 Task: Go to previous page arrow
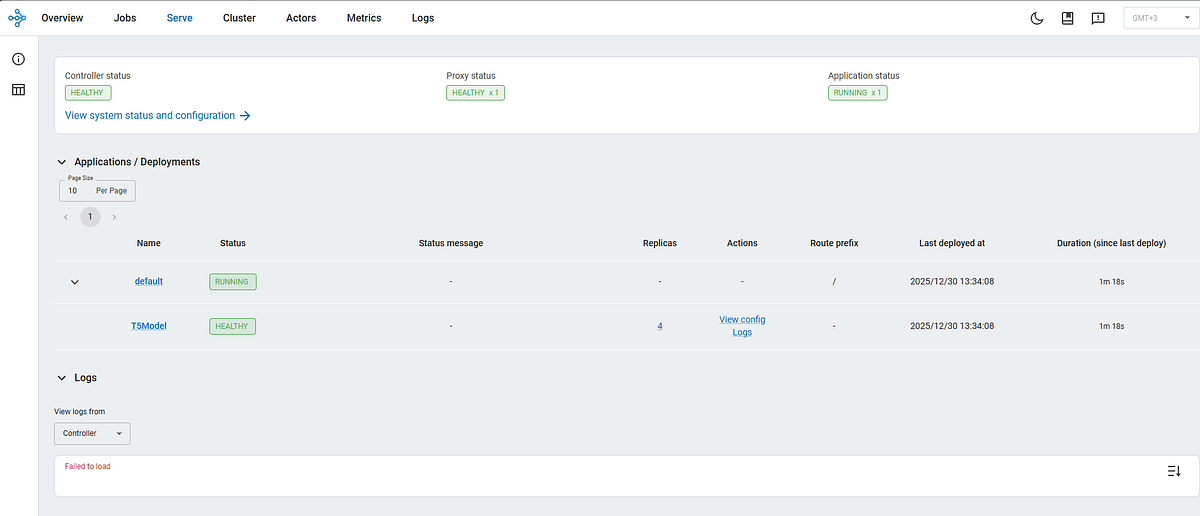coord(66,217)
